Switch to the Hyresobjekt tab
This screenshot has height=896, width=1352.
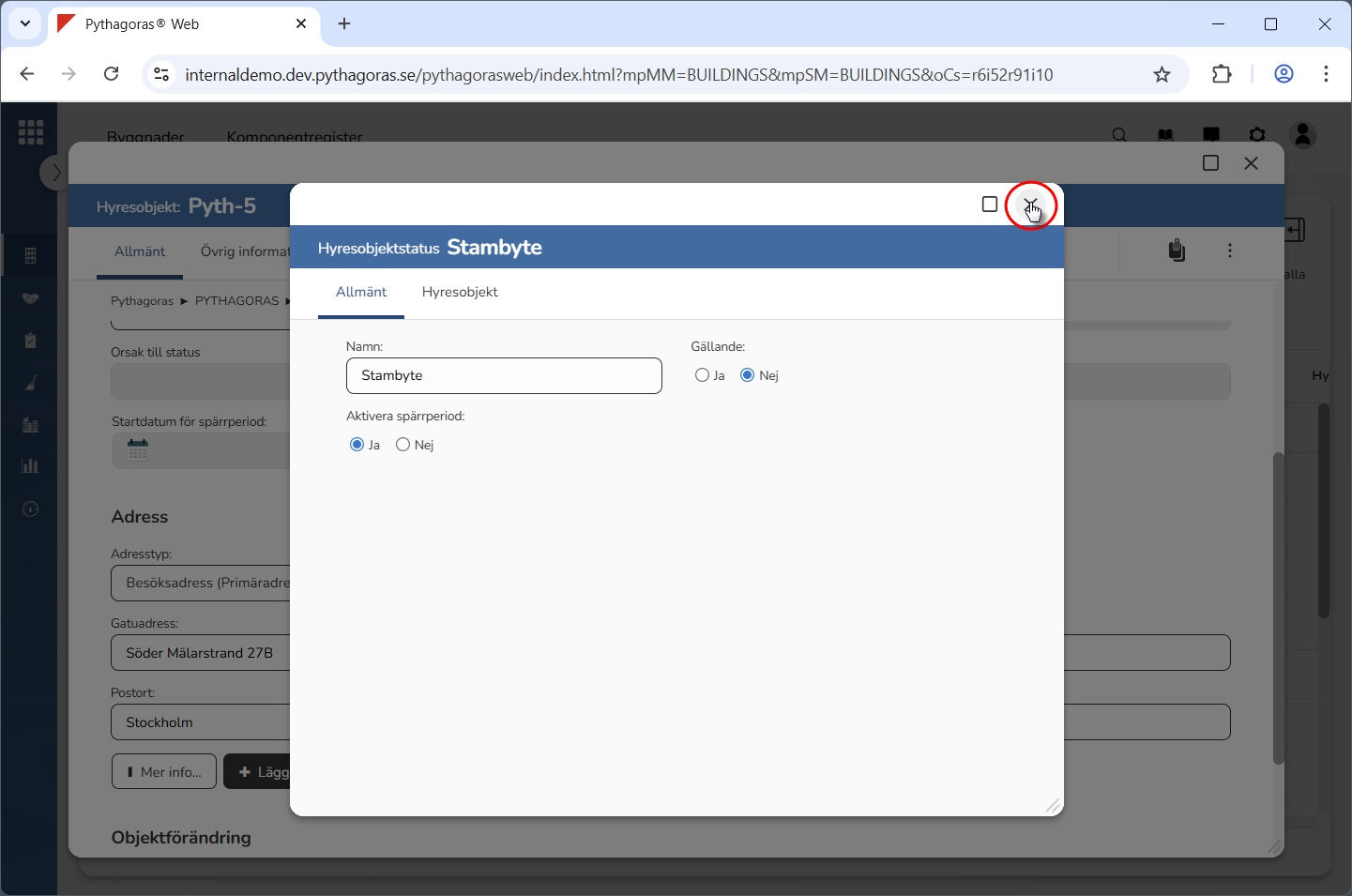pos(460,292)
